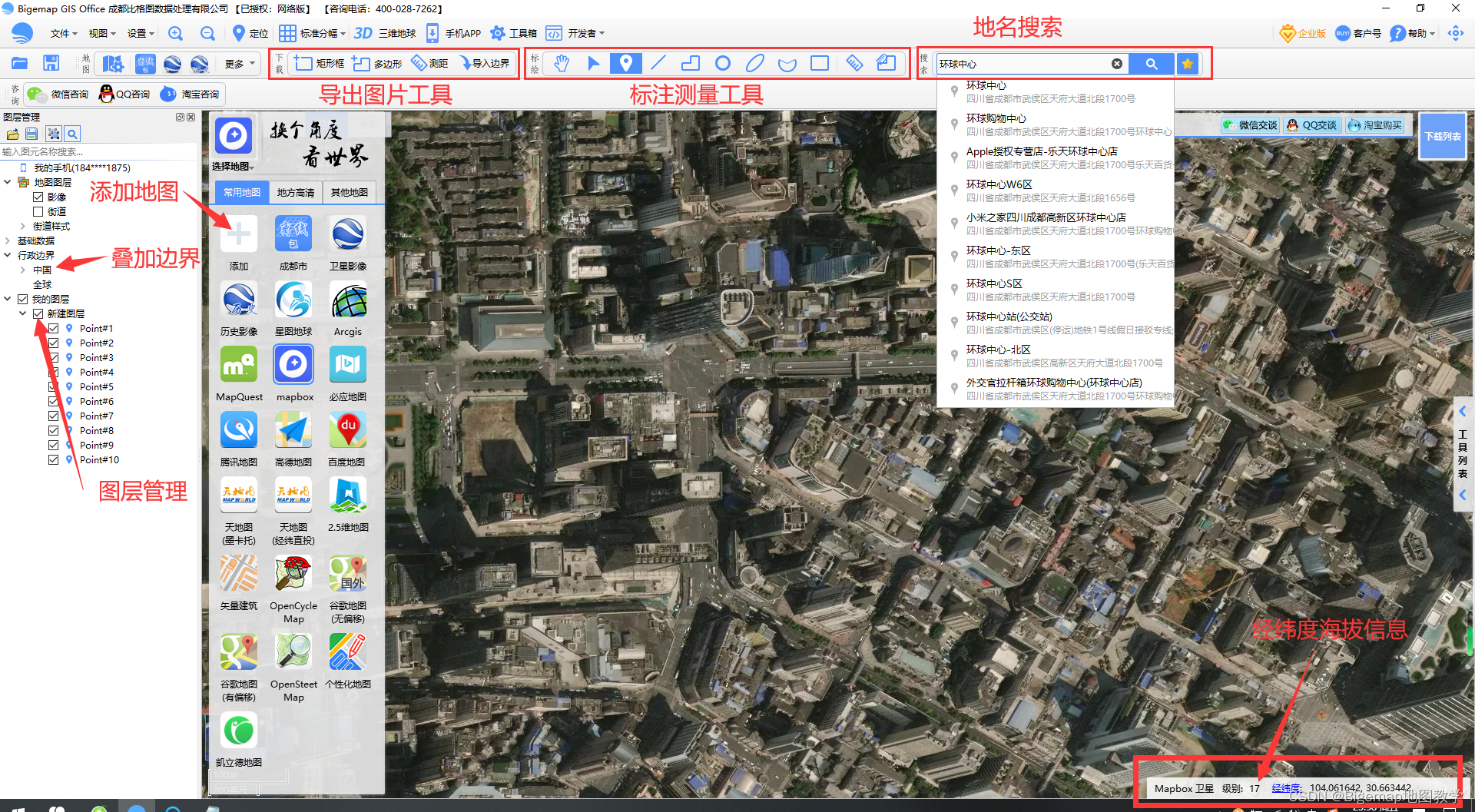Choose the 腾讯地图 map source
This screenshot has width=1475, height=812.
pyautogui.click(x=239, y=439)
